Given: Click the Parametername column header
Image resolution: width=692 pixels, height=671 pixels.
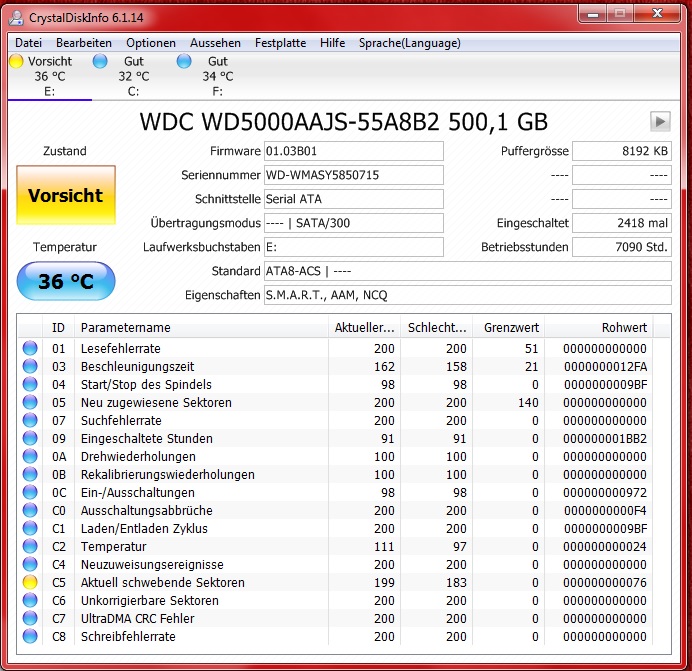Looking at the screenshot, I should click(201, 328).
